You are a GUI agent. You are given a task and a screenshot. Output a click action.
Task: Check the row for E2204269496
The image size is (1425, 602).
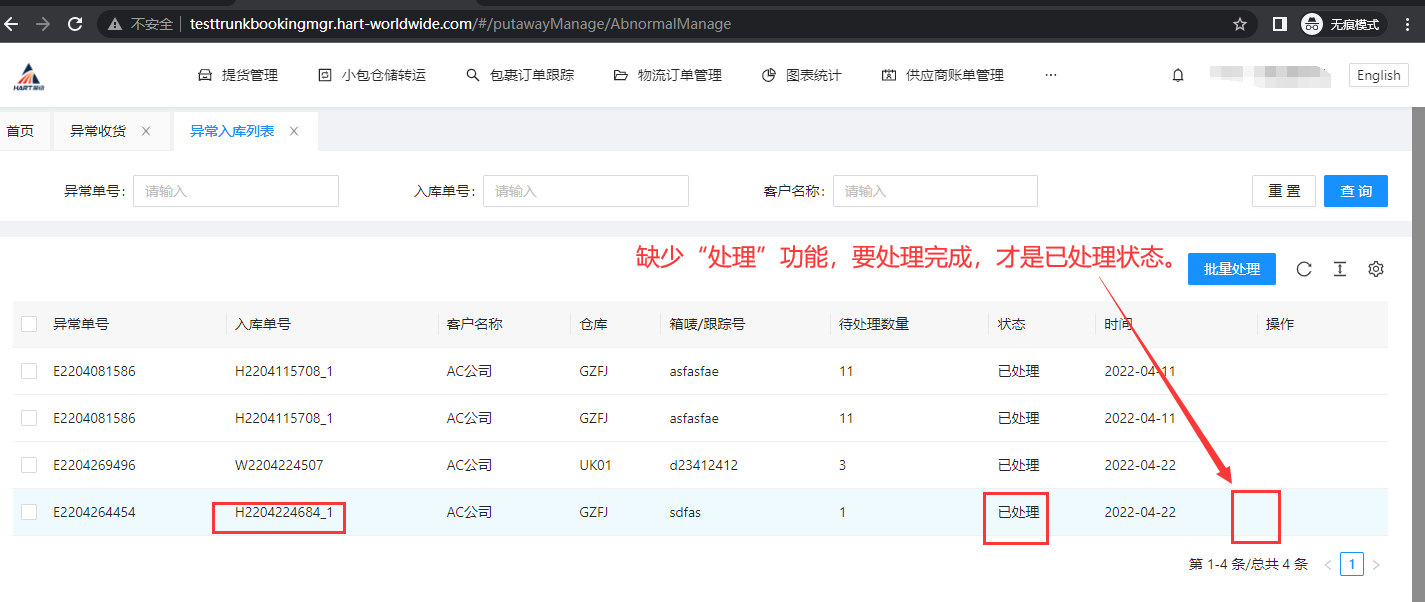(29, 465)
